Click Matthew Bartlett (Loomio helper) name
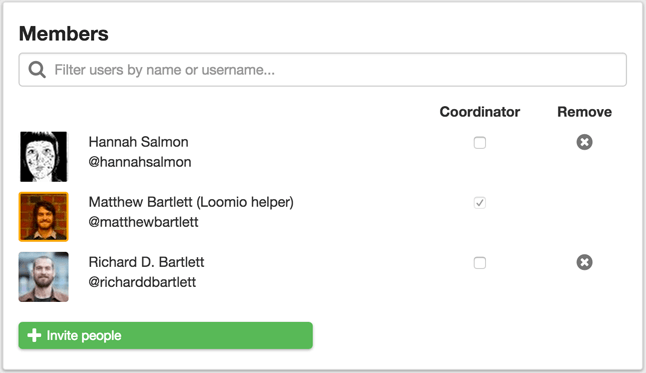 191,202
